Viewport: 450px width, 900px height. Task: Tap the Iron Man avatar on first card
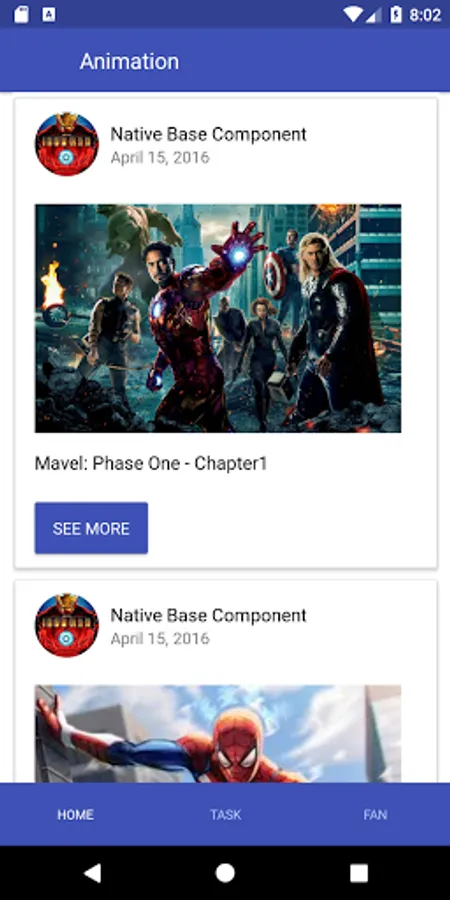pos(67,144)
